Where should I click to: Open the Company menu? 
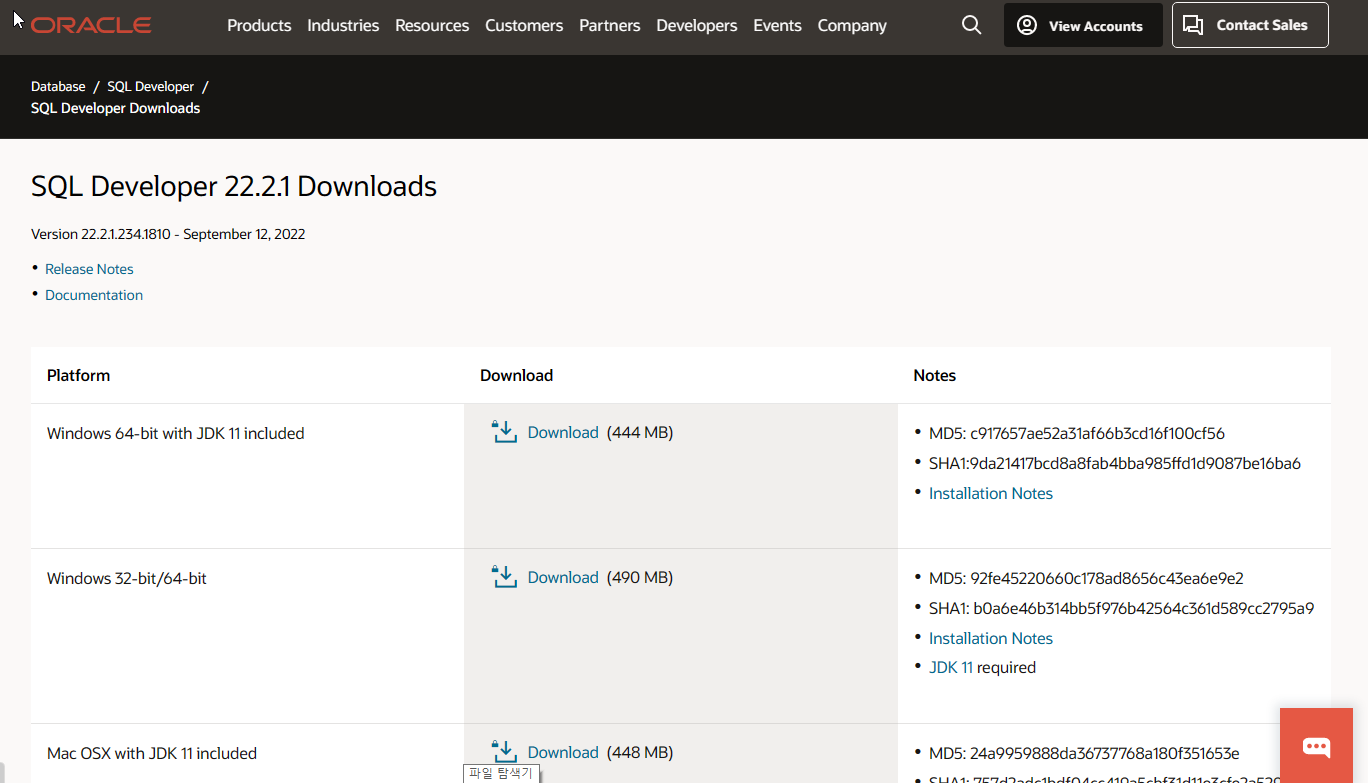pyautogui.click(x=852, y=26)
